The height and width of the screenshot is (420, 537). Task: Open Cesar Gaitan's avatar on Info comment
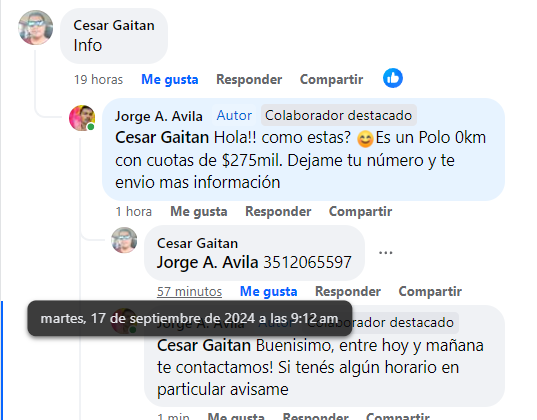pos(36,27)
